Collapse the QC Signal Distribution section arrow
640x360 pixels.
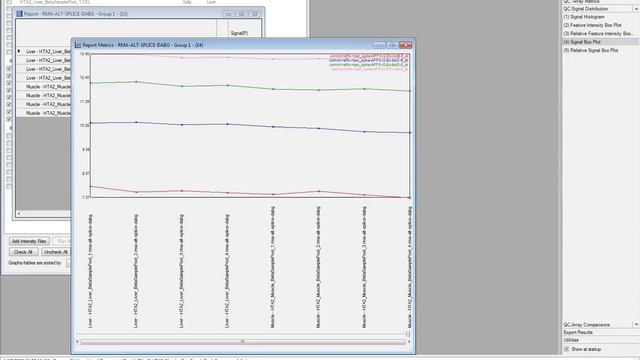click(636, 9)
